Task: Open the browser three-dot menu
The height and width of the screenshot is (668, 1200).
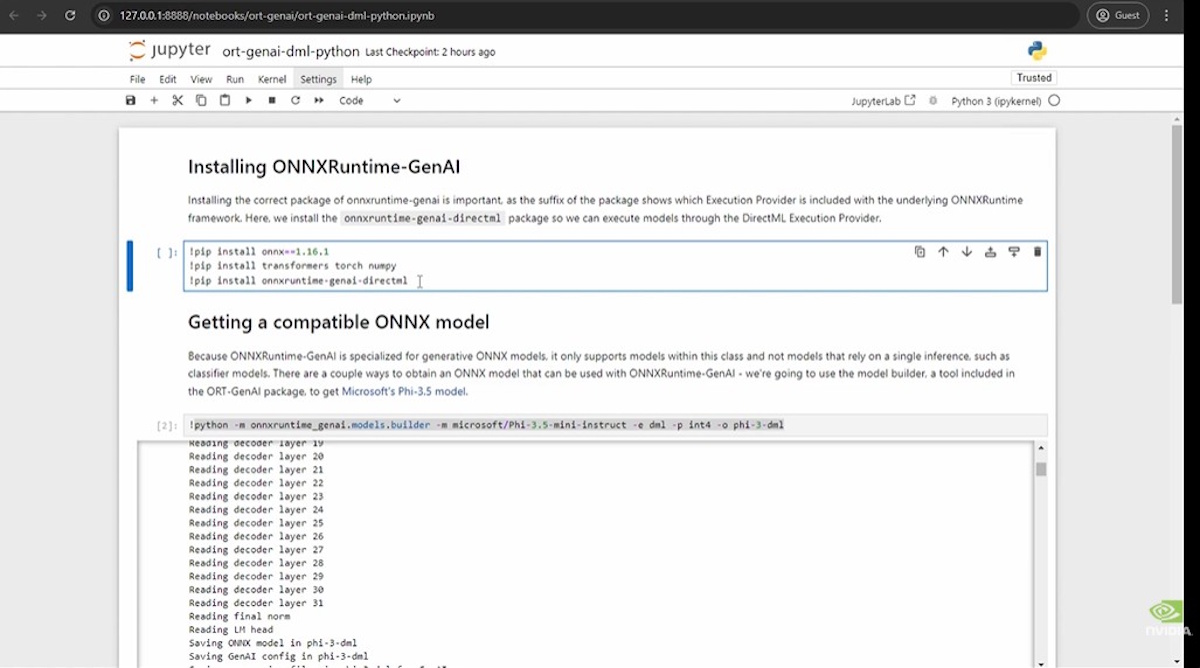Action: pyautogui.click(x=1166, y=15)
